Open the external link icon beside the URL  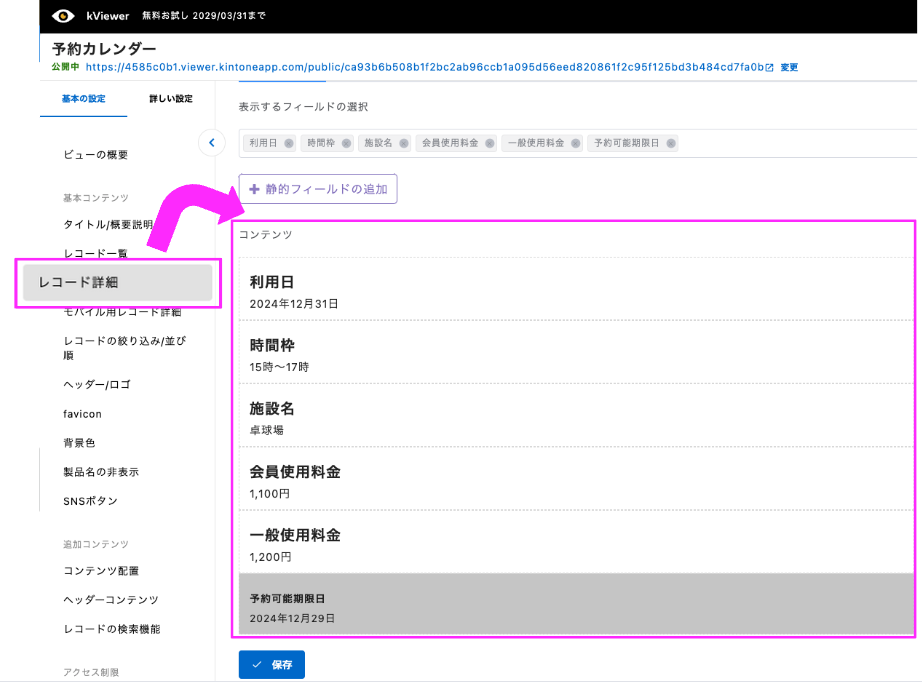coord(769,68)
